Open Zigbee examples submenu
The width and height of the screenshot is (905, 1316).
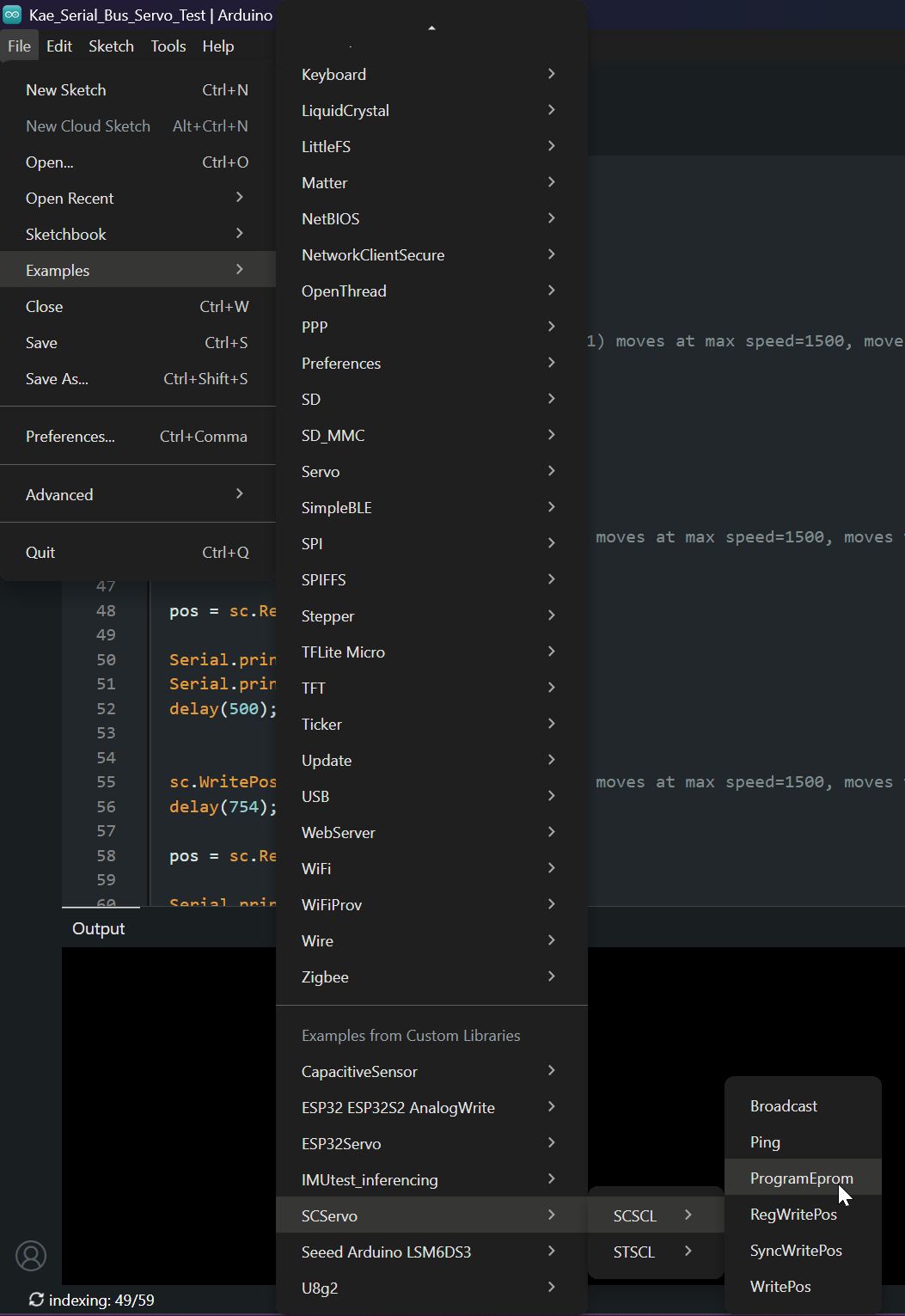(x=431, y=977)
